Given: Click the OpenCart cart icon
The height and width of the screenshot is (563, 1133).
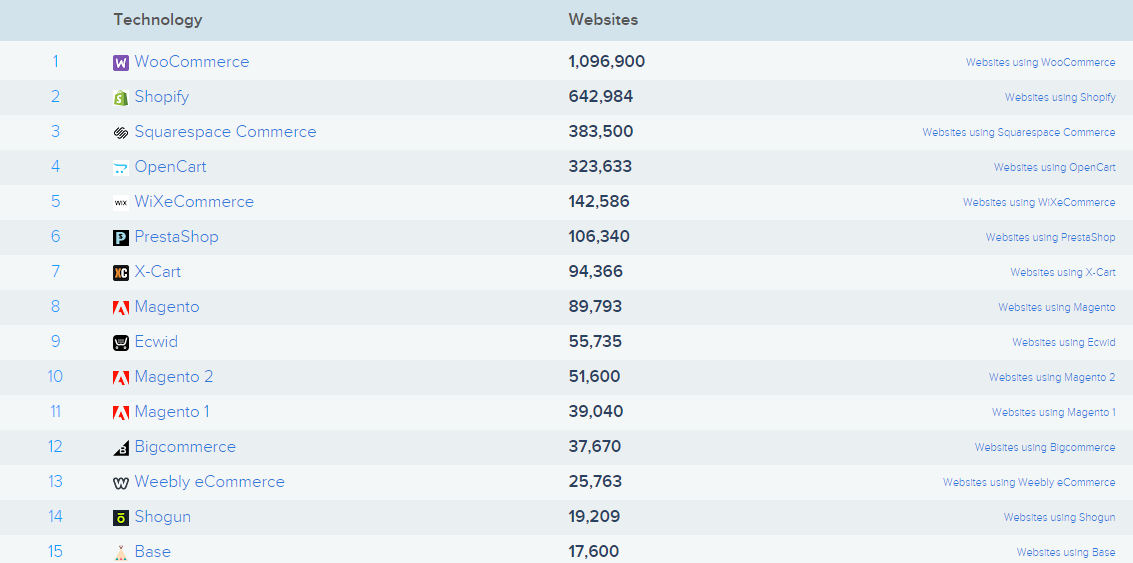Looking at the screenshot, I should [121, 168].
